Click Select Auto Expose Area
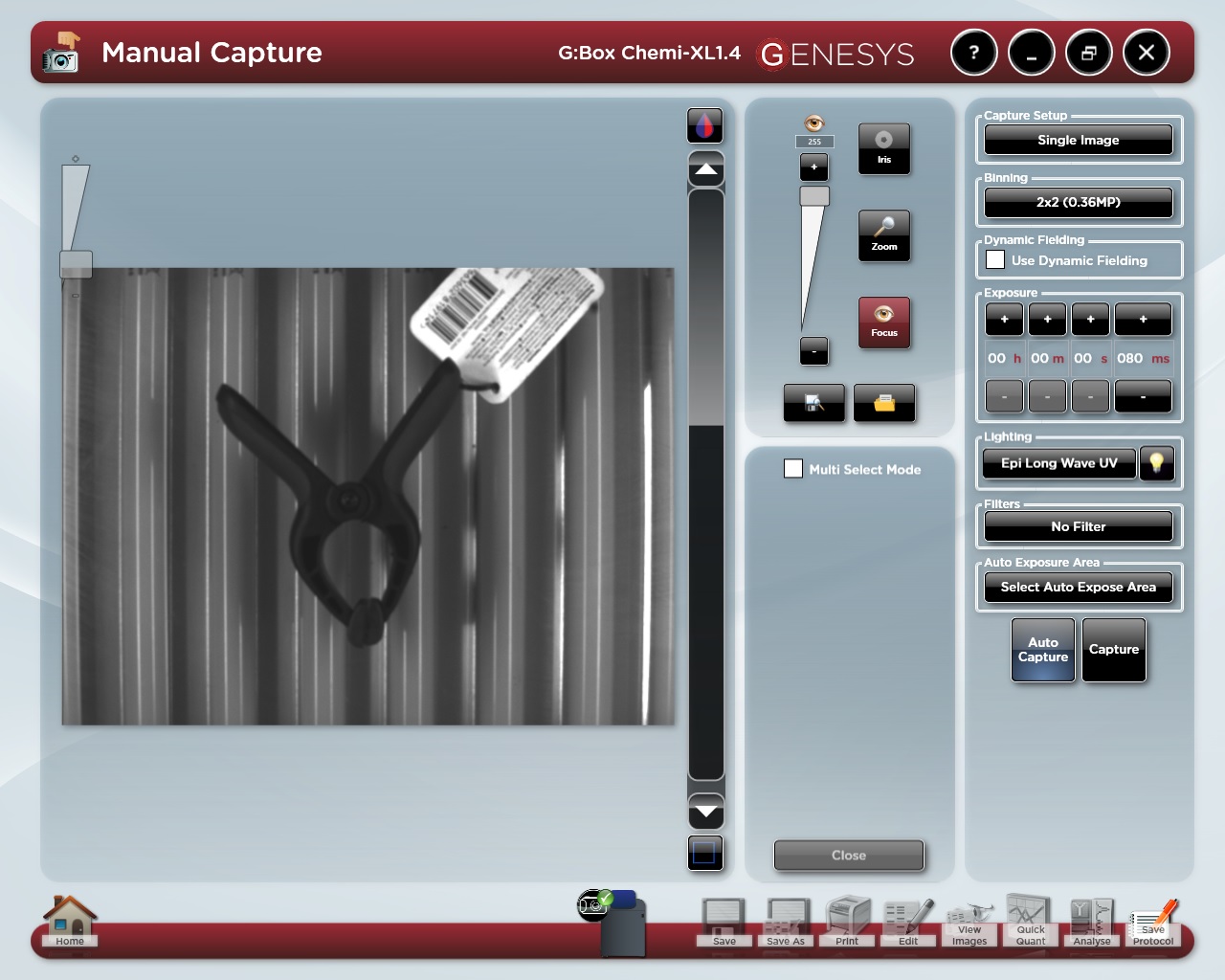This screenshot has height=980, width=1225. [1079, 587]
